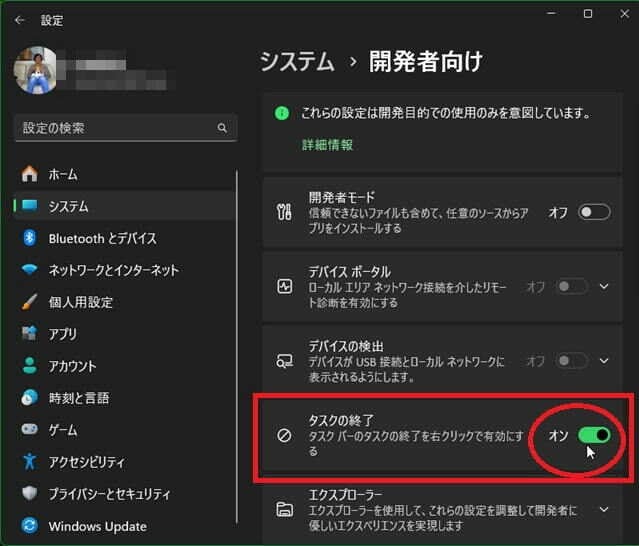639x546 pixels.
Task: Click the アクセシビリティ icon in sidebar
Action: coord(29,462)
